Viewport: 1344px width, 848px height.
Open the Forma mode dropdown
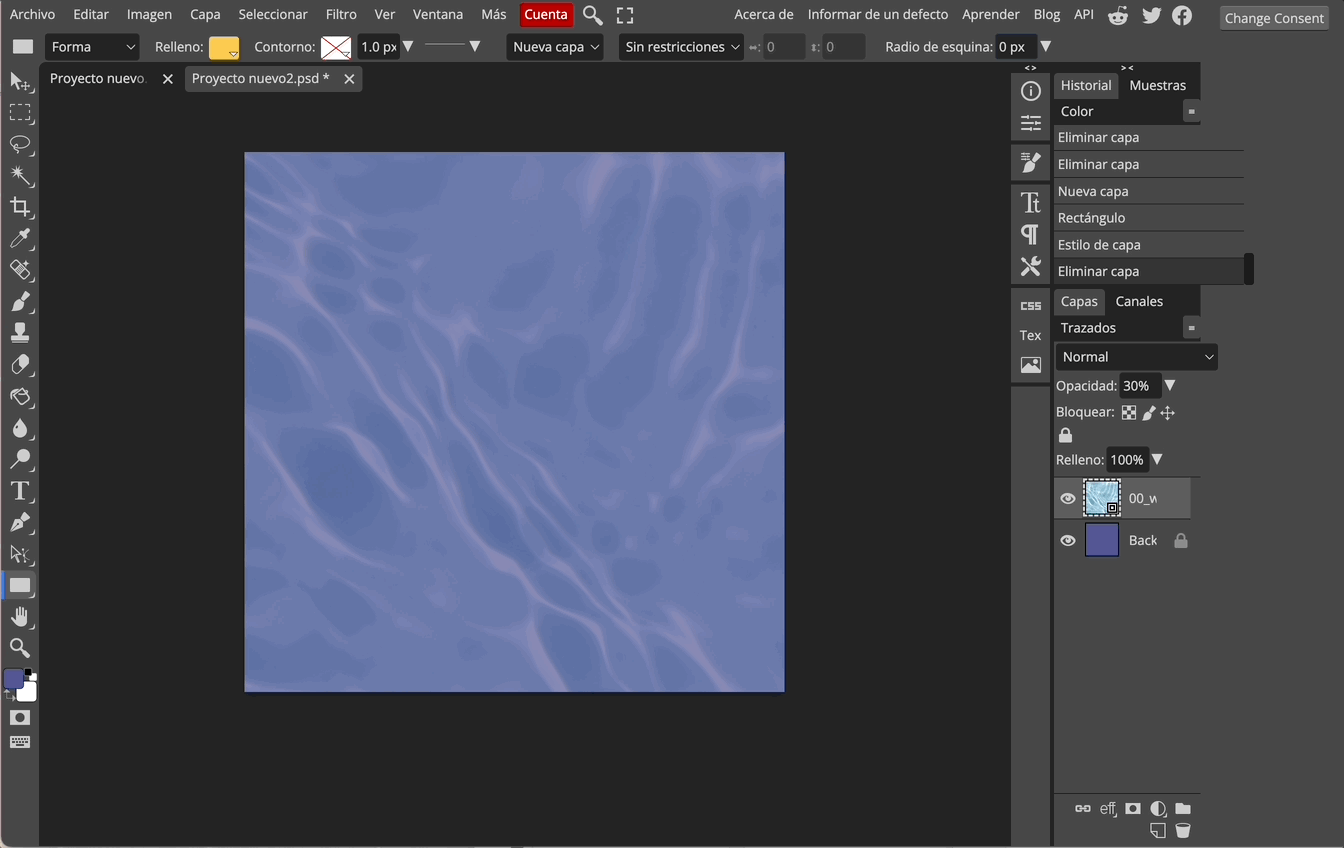(x=92, y=47)
